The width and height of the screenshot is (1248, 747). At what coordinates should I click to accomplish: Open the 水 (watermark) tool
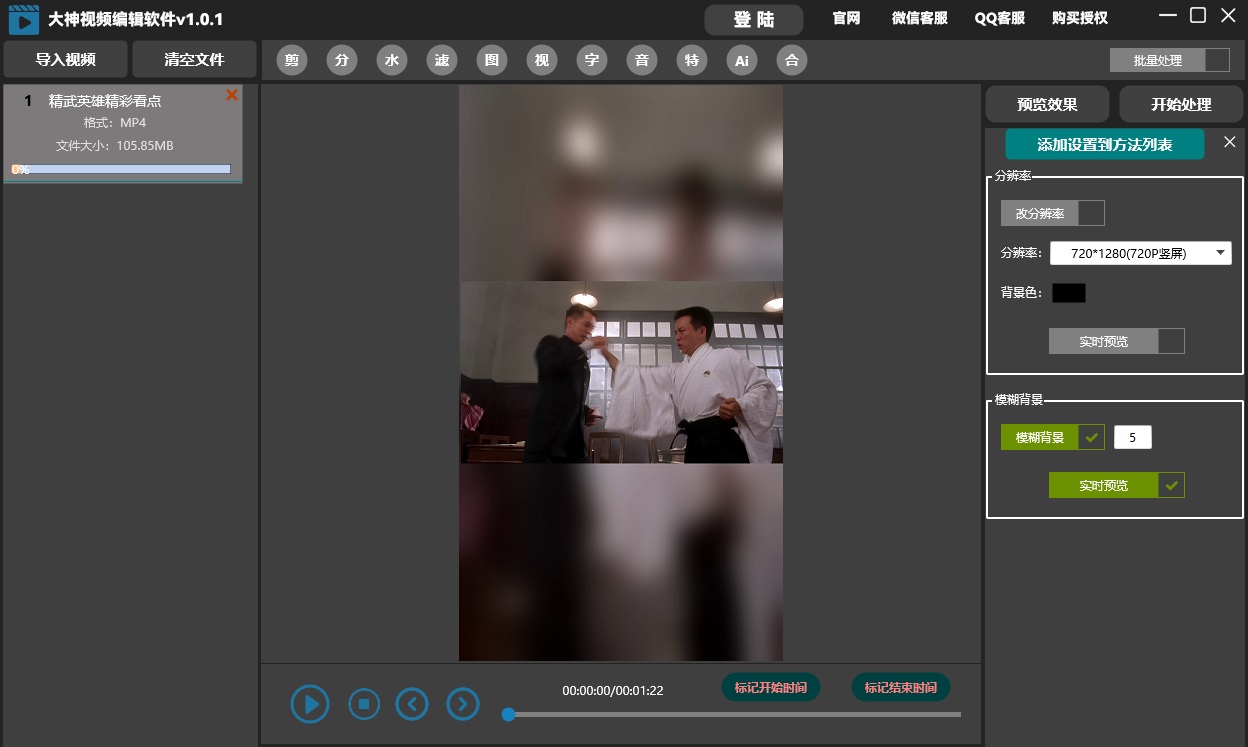coord(392,61)
